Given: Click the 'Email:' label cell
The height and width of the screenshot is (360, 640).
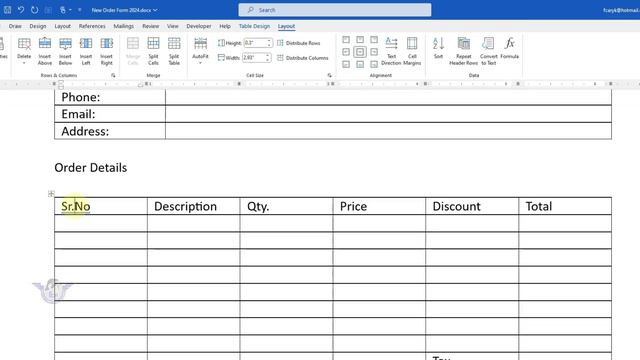Looking at the screenshot, I should (x=110, y=114).
